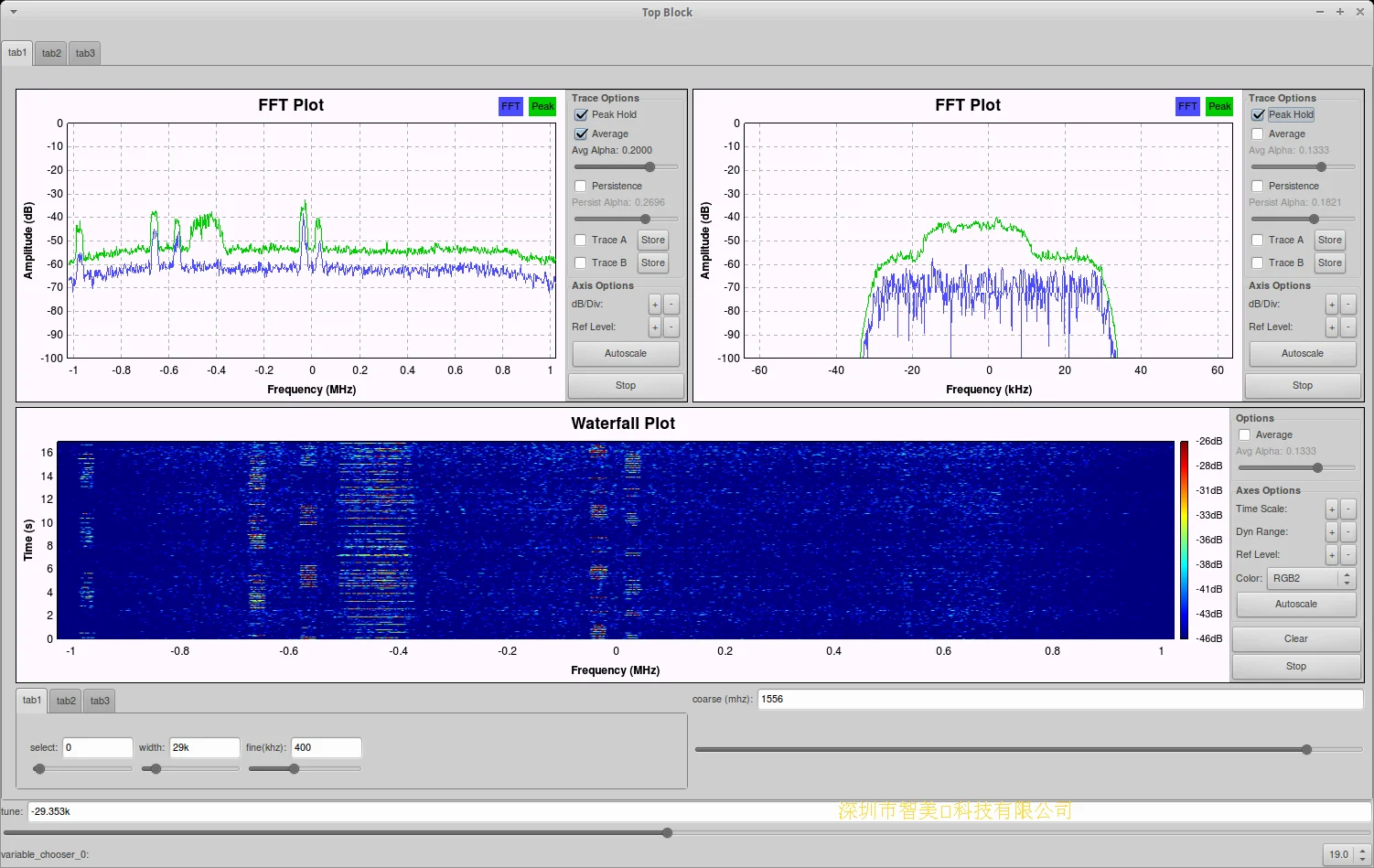Click green Peak legend on right plot
The image size is (1374, 868).
(1219, 106)
